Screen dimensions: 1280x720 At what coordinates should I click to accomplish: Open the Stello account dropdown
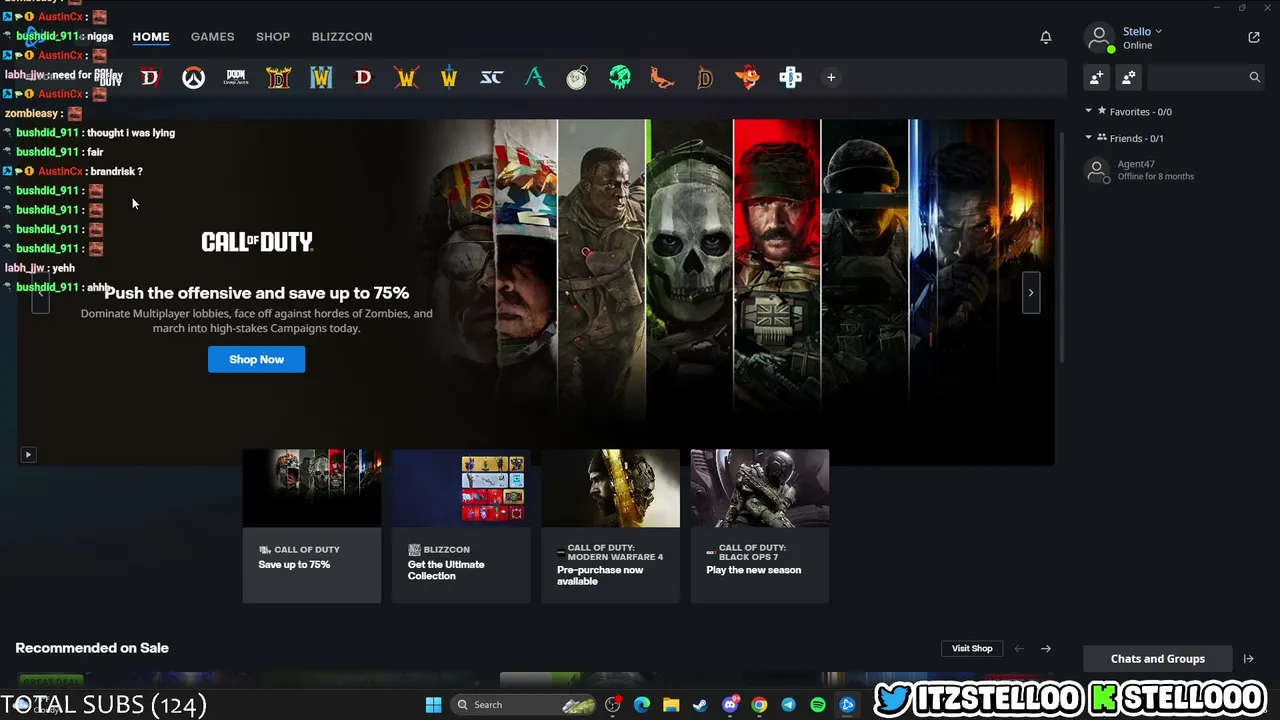click(x=1142, y=31)
